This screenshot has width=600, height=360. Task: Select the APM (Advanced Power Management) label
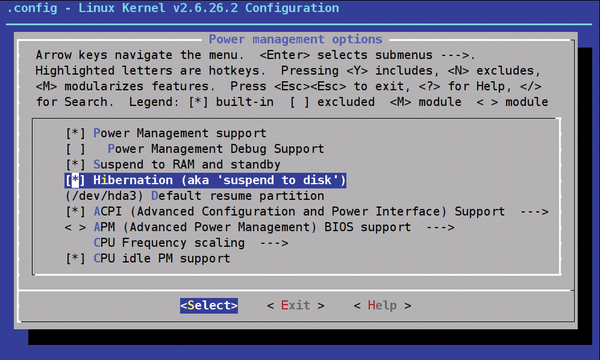click(x=252, y=227)
